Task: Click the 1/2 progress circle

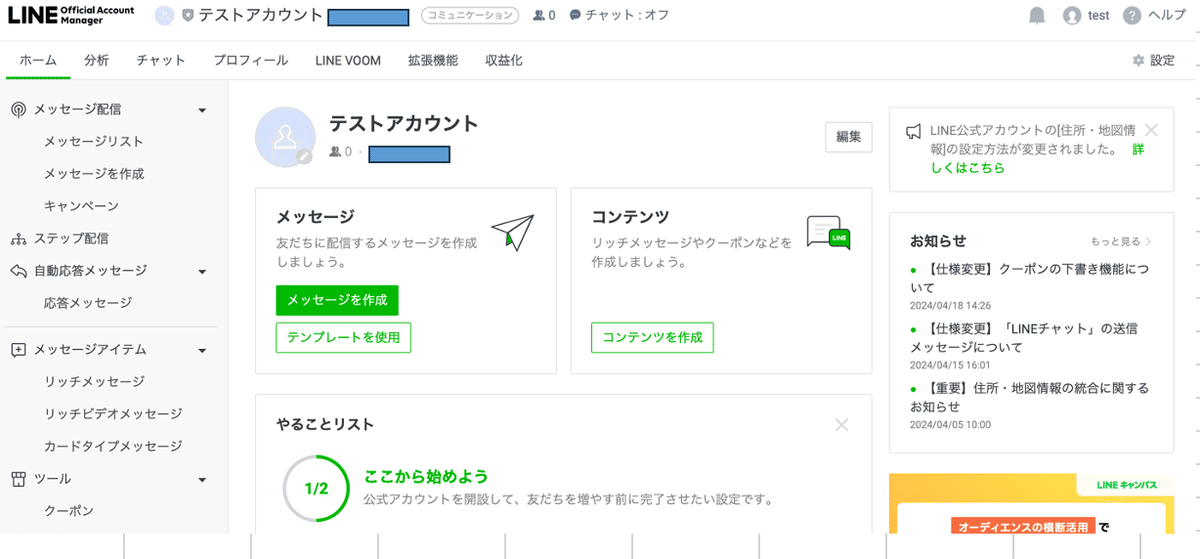Action: coord(316,489)
